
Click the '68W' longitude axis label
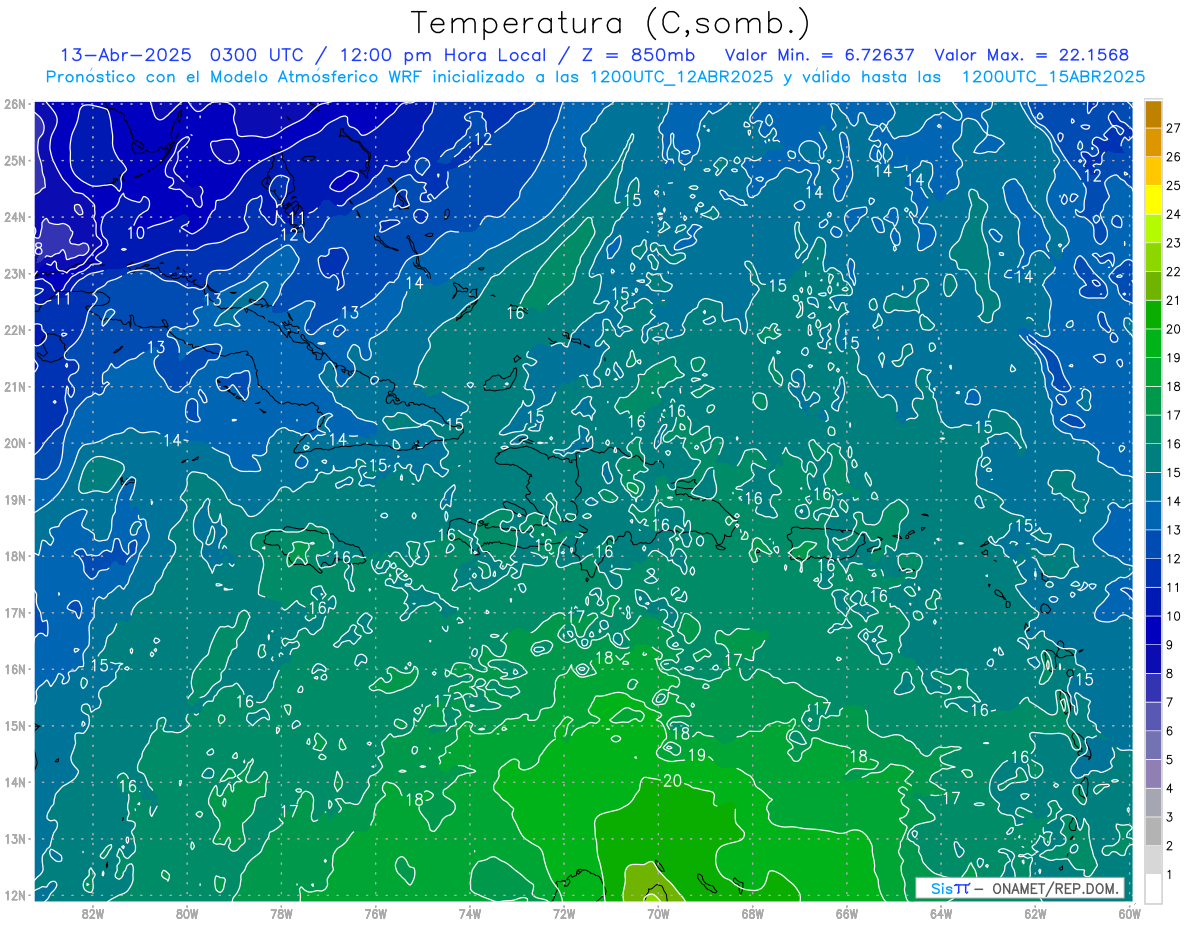[752, 913]
